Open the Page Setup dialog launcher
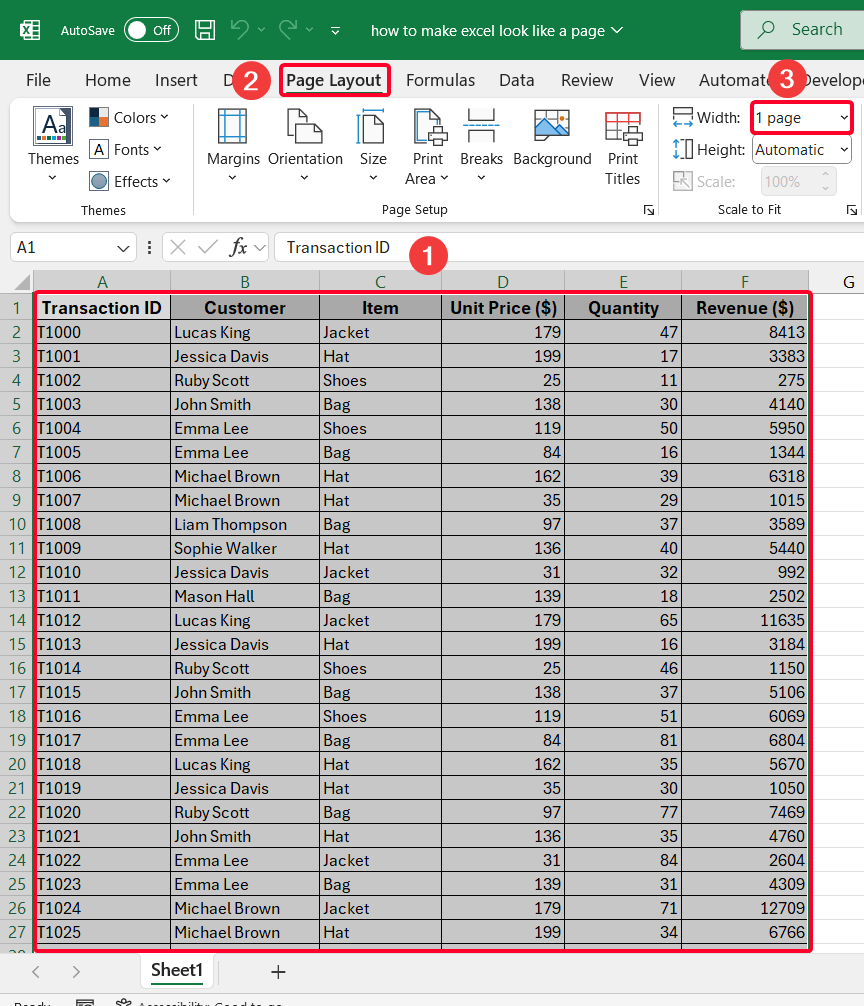Viewport: 864px width, 1006px height. tap(648, 209)
